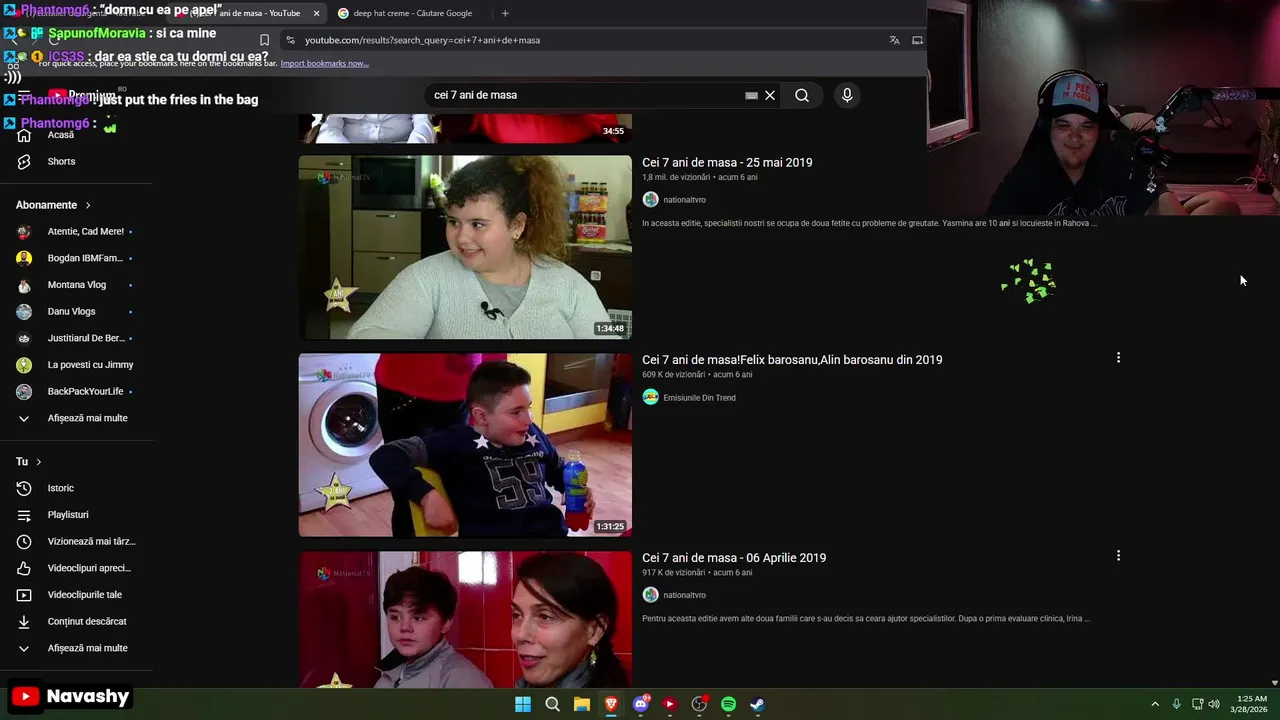Open Windows taskbar search

pos(552,704)
